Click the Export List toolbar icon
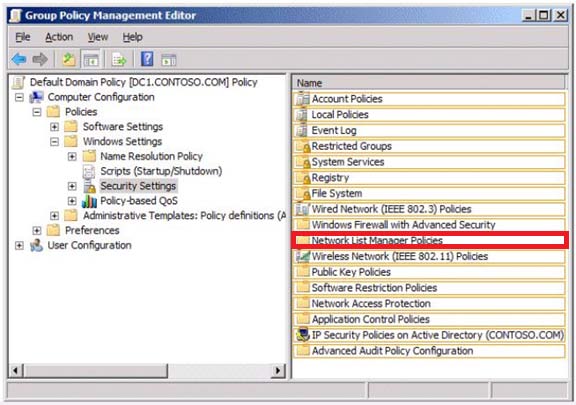 (x=119, y=59)
